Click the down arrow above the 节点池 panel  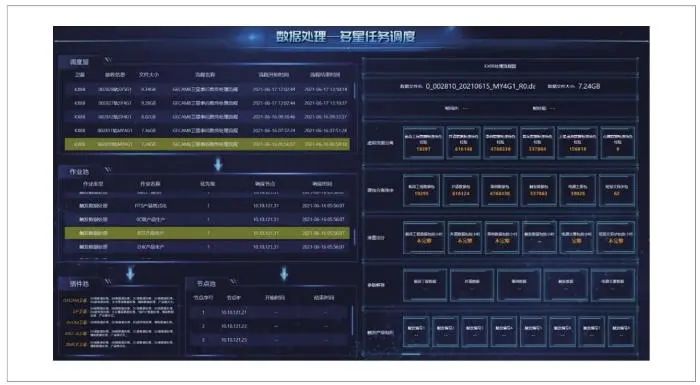(x=284, y=273)
